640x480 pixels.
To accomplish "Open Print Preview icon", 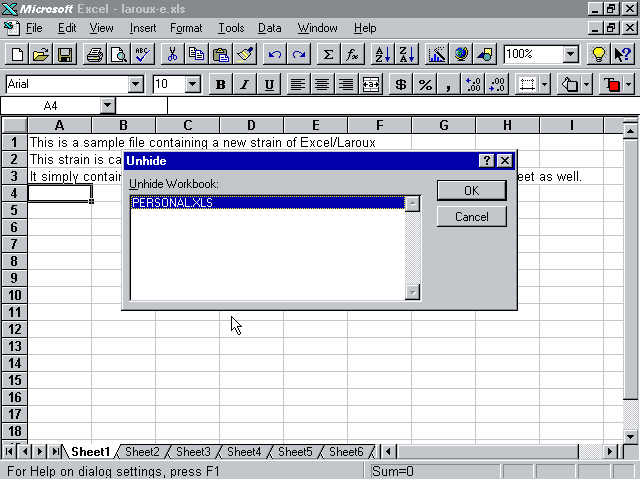I will tap(119, 54).
